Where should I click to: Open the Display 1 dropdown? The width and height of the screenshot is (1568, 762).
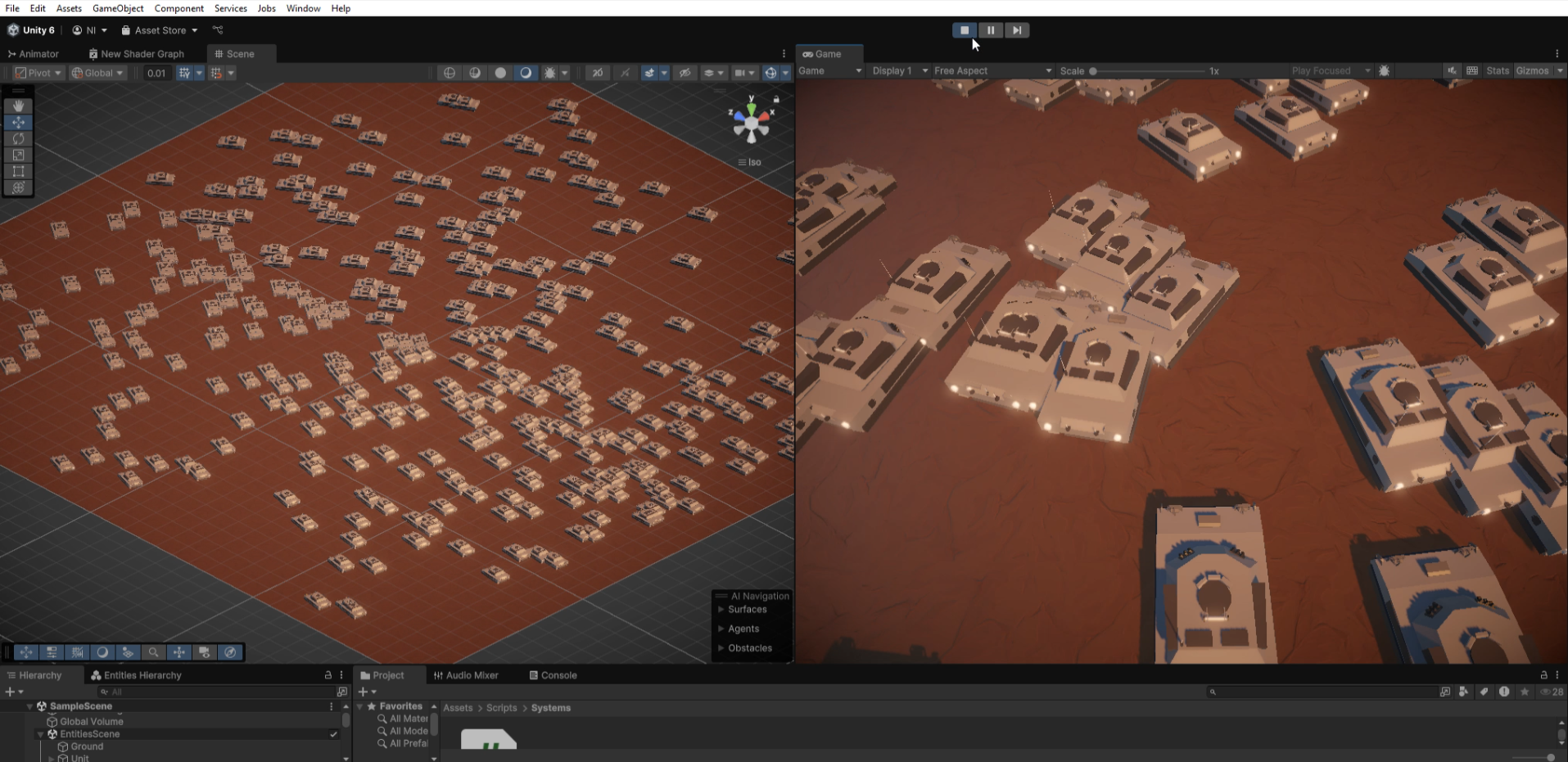899,71
